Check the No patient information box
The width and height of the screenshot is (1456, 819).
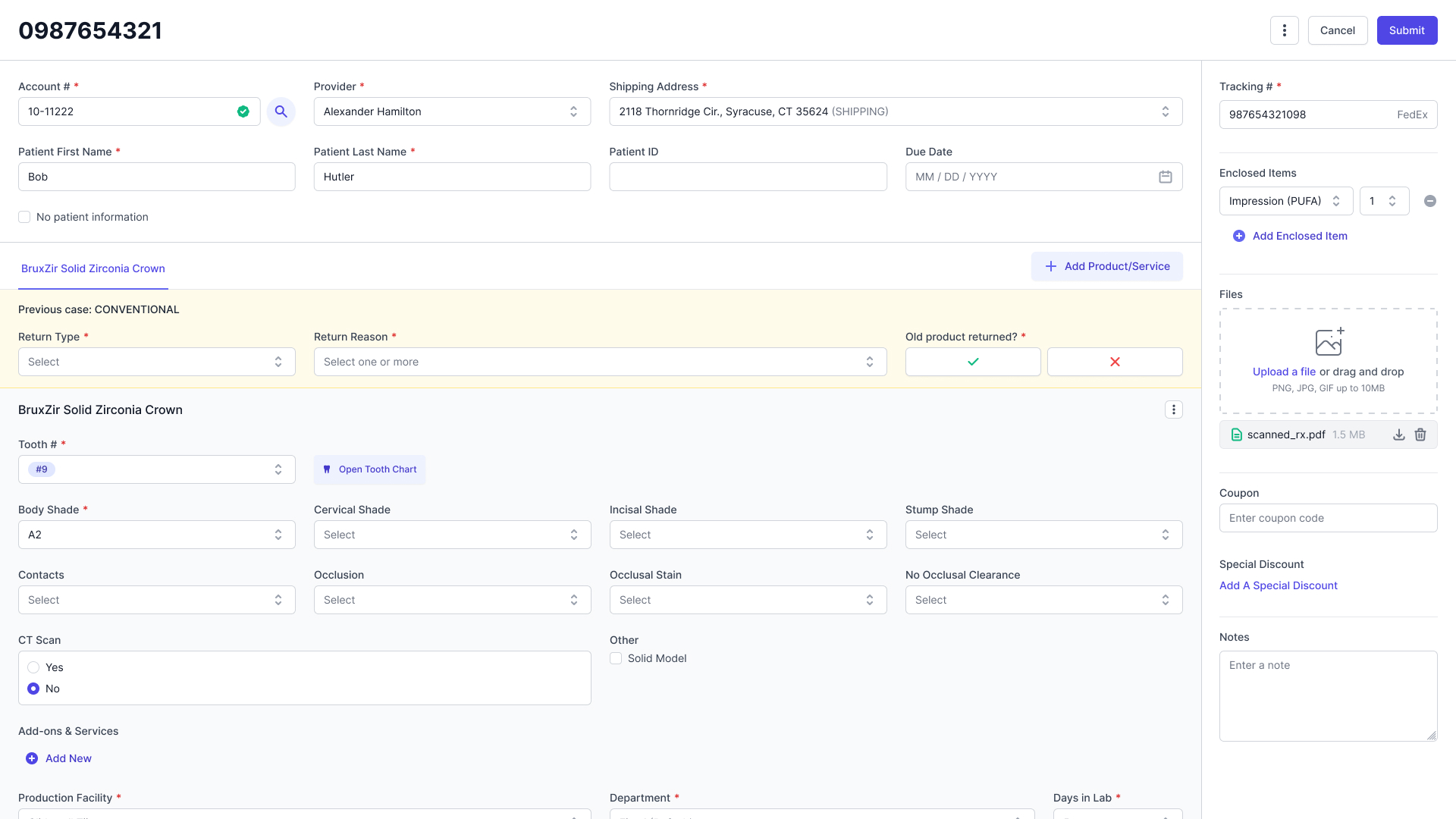[x=24, y=217]
